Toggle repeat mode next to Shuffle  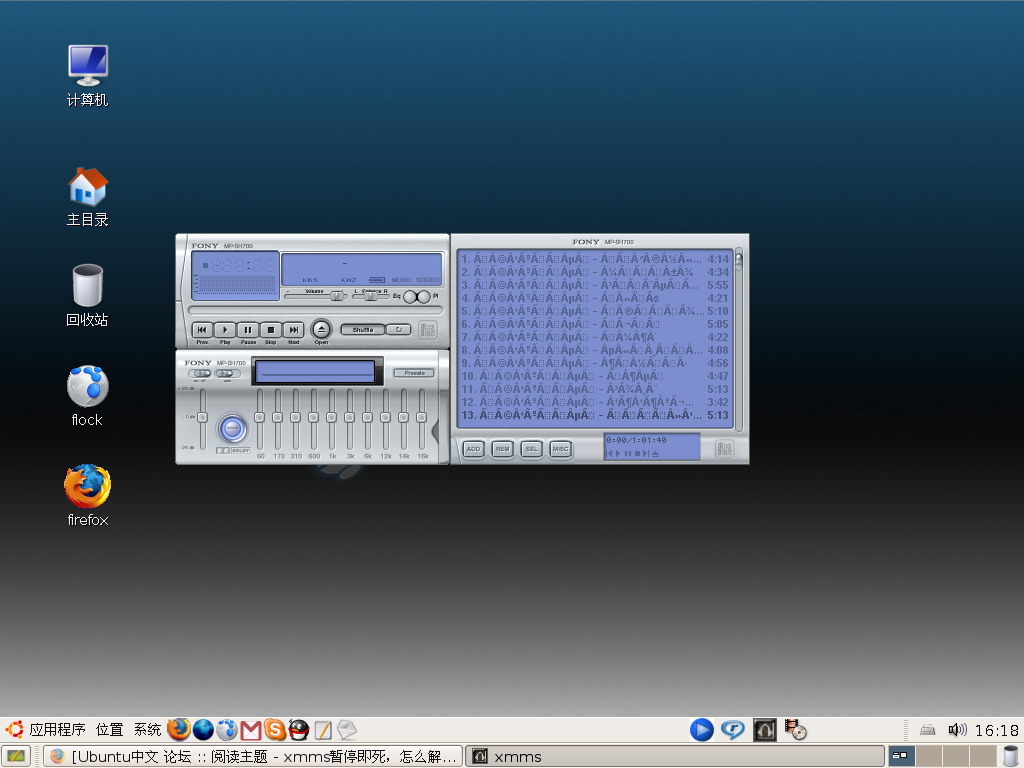tap(398, 330)
